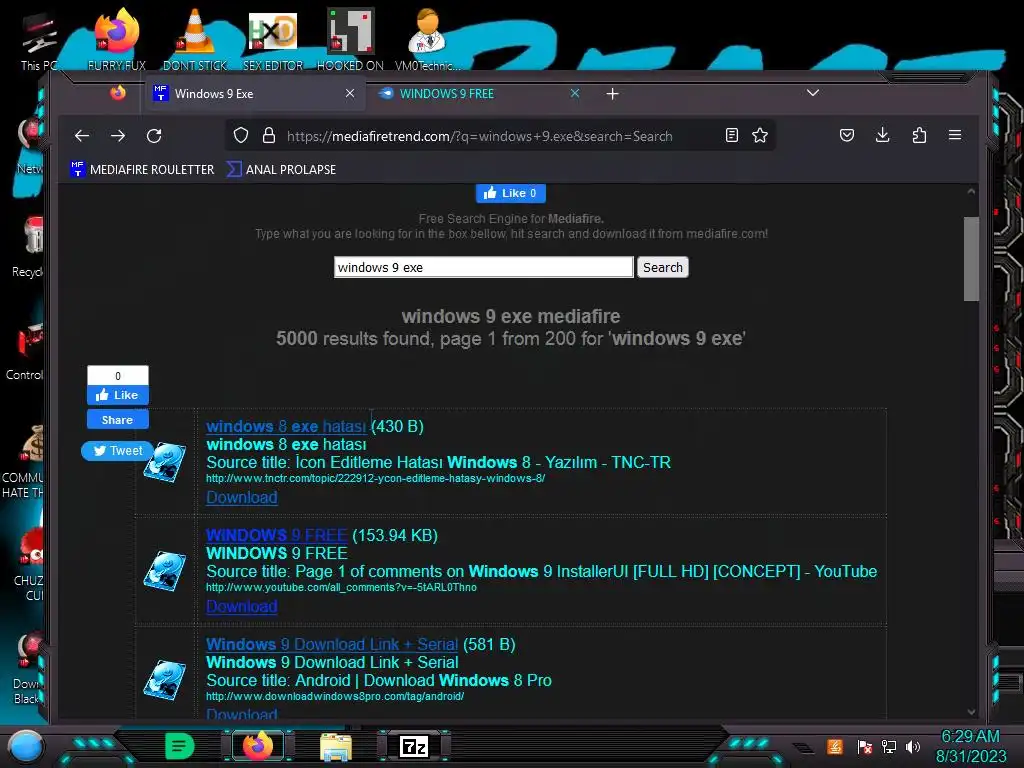This screenshot has height=768, width=1024.
Task: Click the network tray icon
Action: pyautogui.click(x=889, y=746)
